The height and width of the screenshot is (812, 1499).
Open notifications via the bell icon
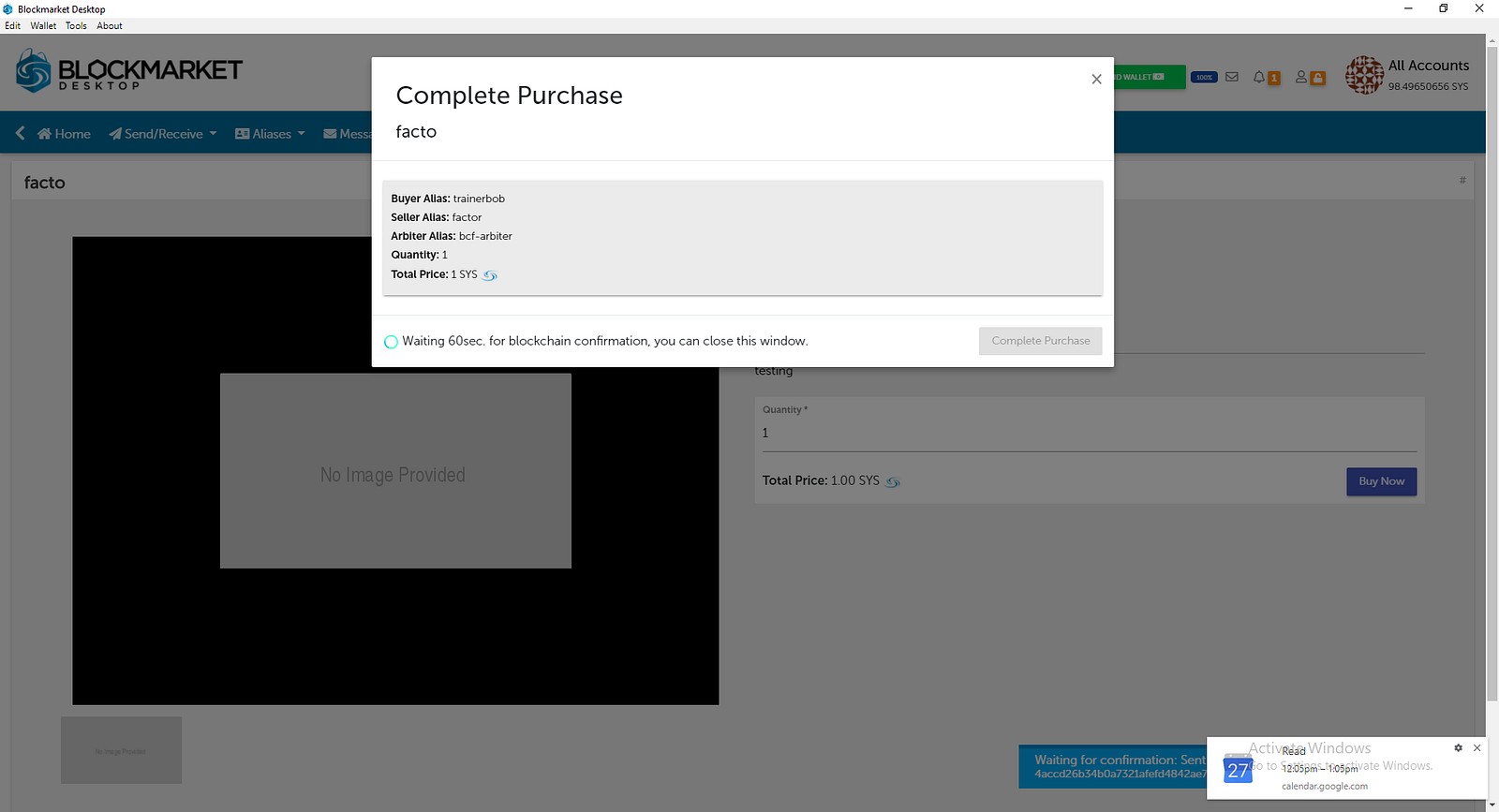[x=1259, y=77]
